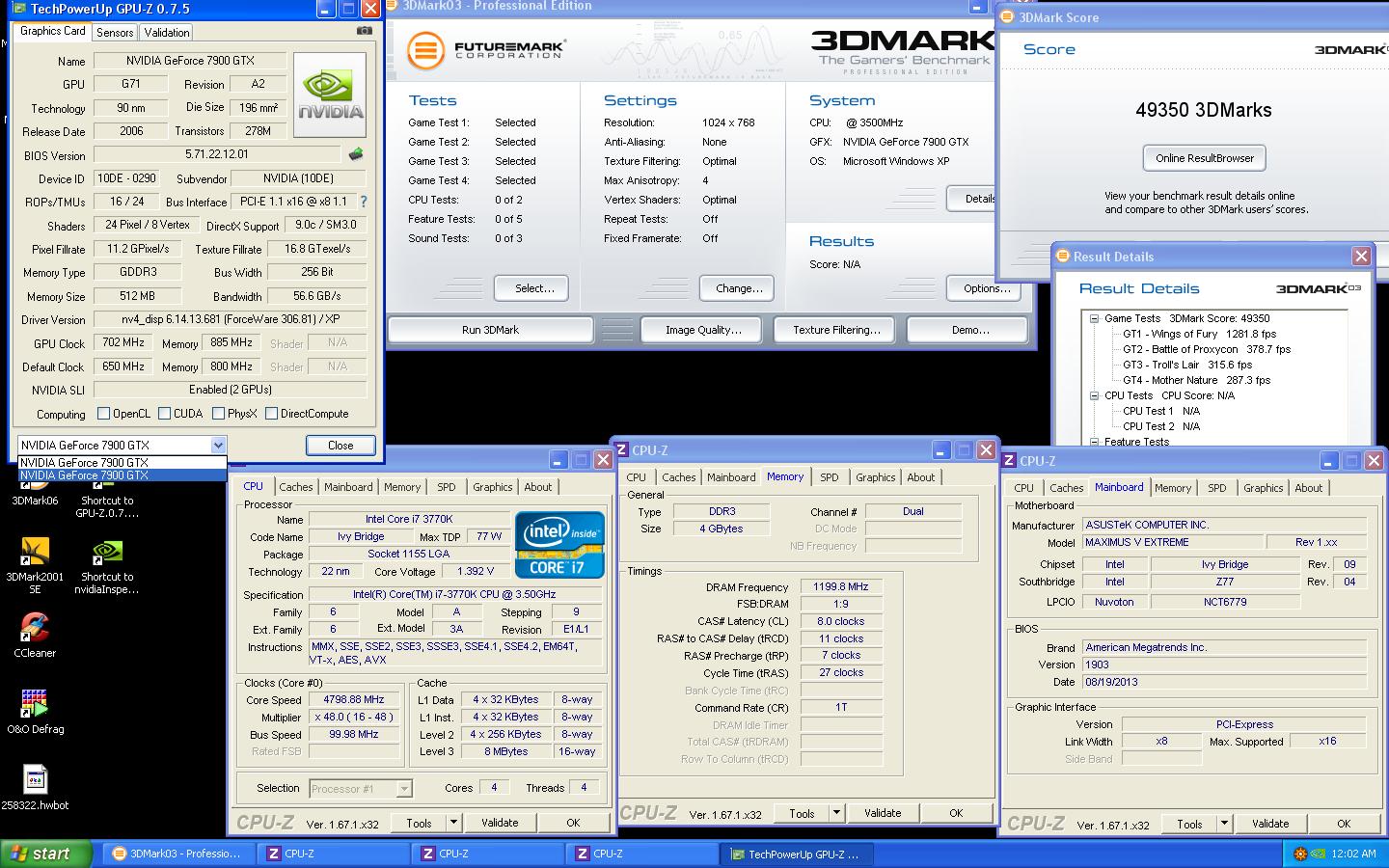Click the CPU-Z memory window title icon
1389x868 pixels.
[x=622, y=449]
